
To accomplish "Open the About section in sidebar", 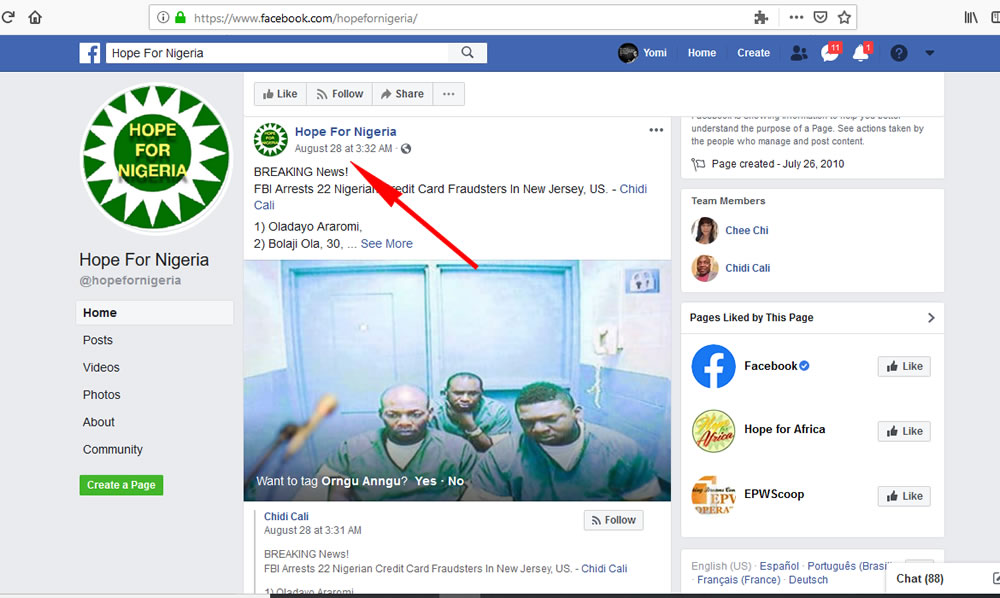I will click(99, 423).
